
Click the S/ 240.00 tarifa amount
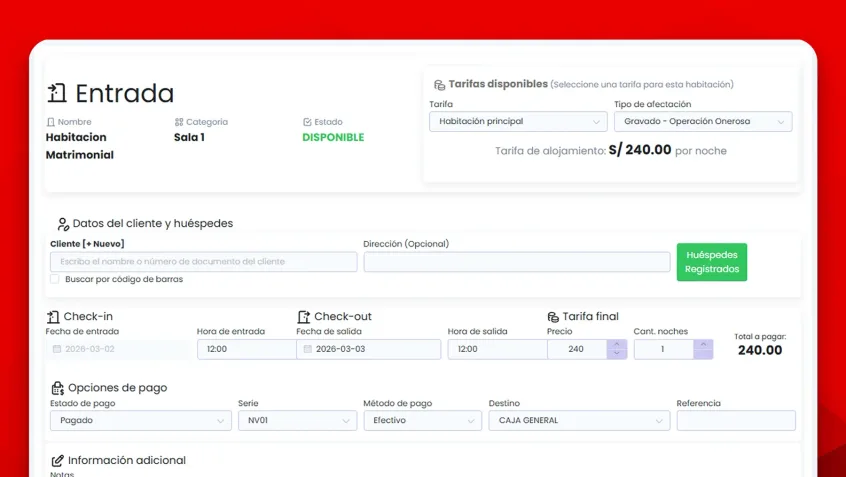click(640, 150)
